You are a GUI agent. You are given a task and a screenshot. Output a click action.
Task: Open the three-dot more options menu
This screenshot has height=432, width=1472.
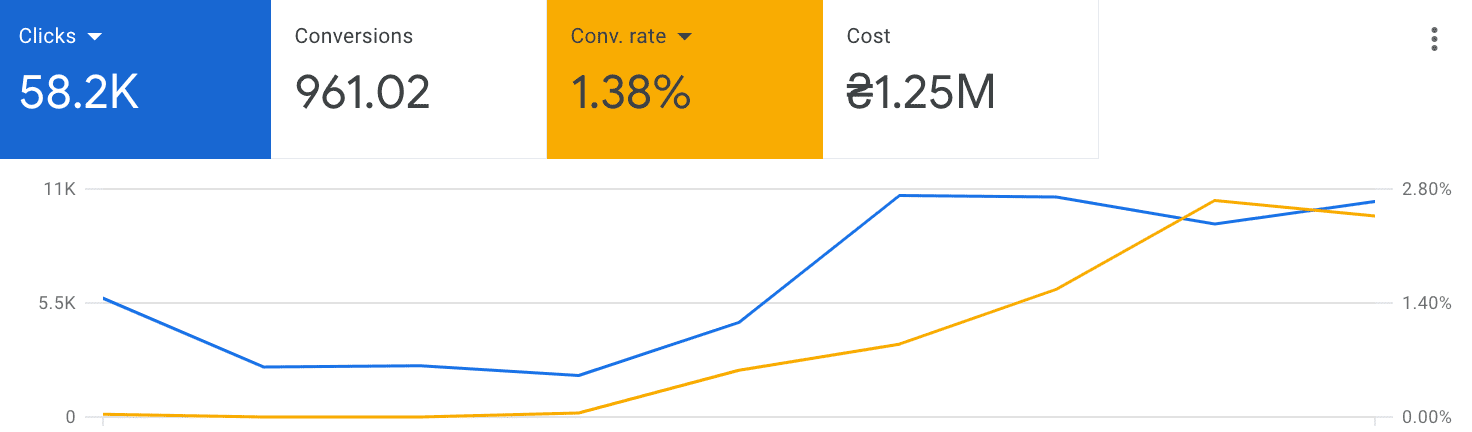(x=1434, y=39)
